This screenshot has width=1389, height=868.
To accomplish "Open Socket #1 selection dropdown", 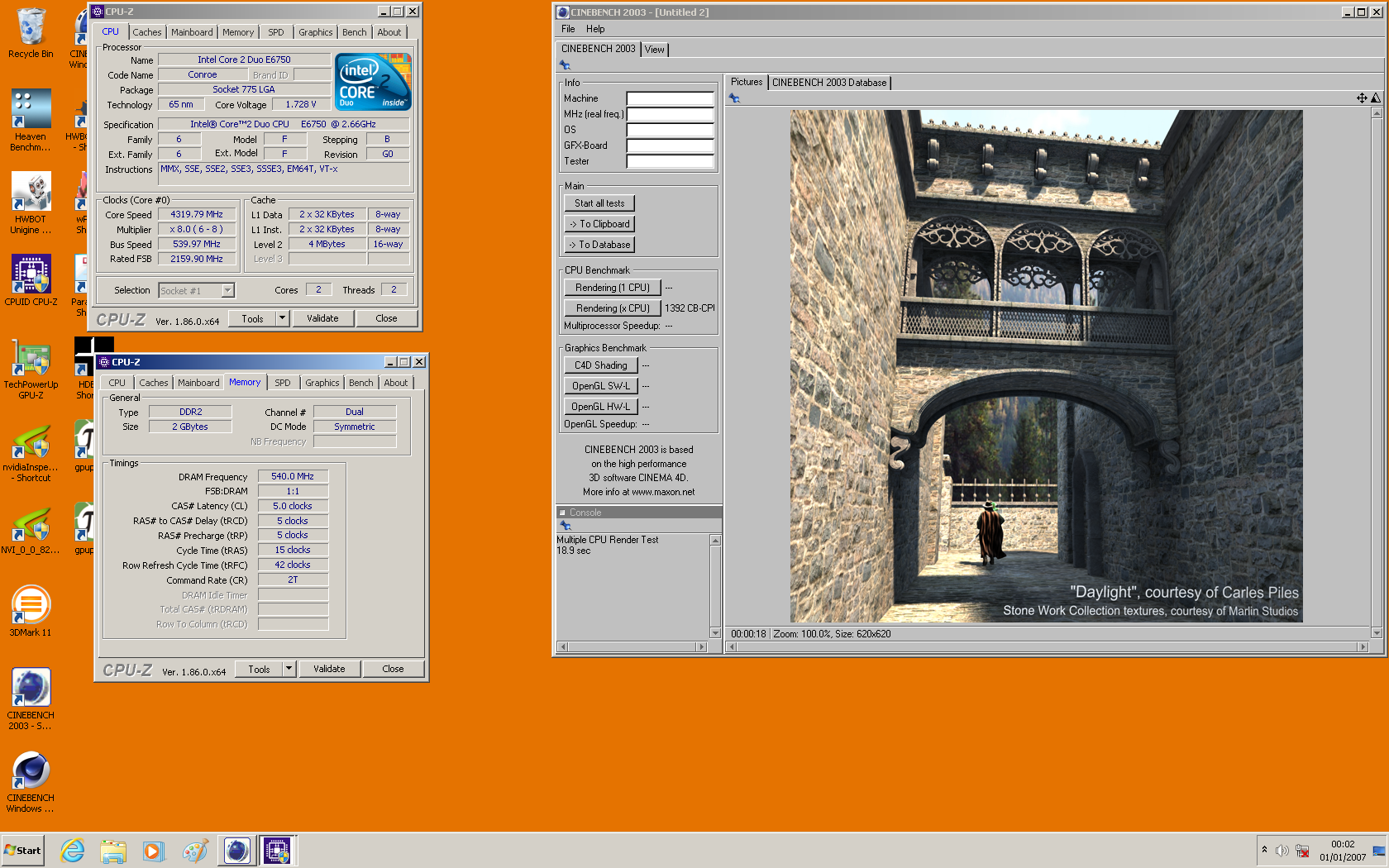I will (228, 290).
